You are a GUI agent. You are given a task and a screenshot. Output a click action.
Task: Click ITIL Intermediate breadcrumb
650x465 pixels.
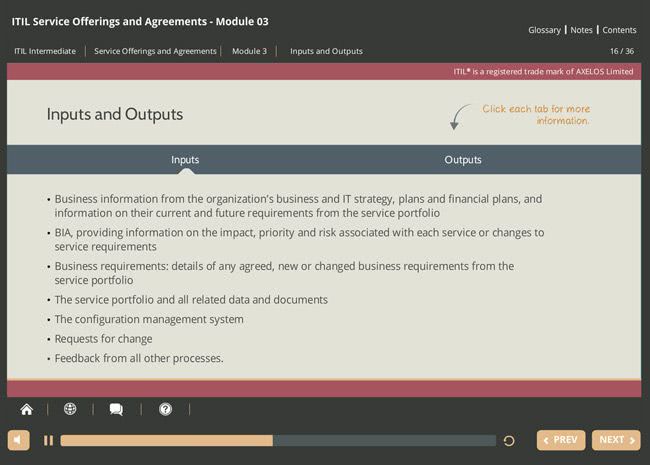45,51
